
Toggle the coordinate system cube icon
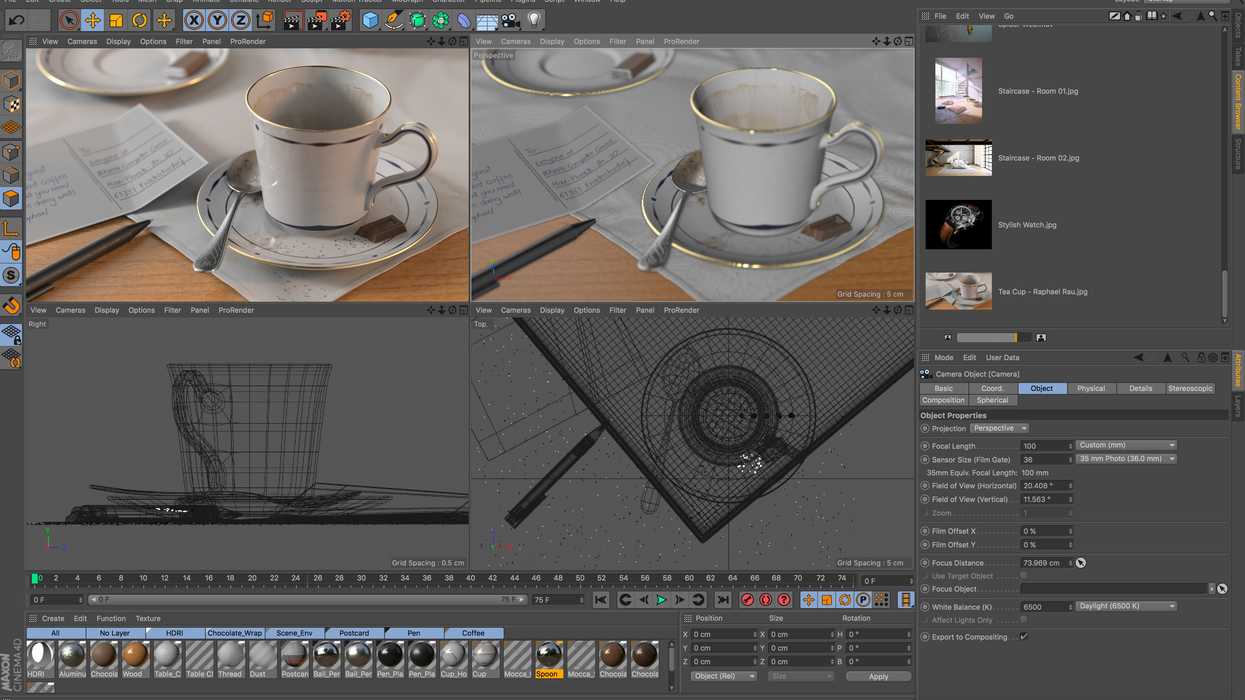(x=265, y=19)
